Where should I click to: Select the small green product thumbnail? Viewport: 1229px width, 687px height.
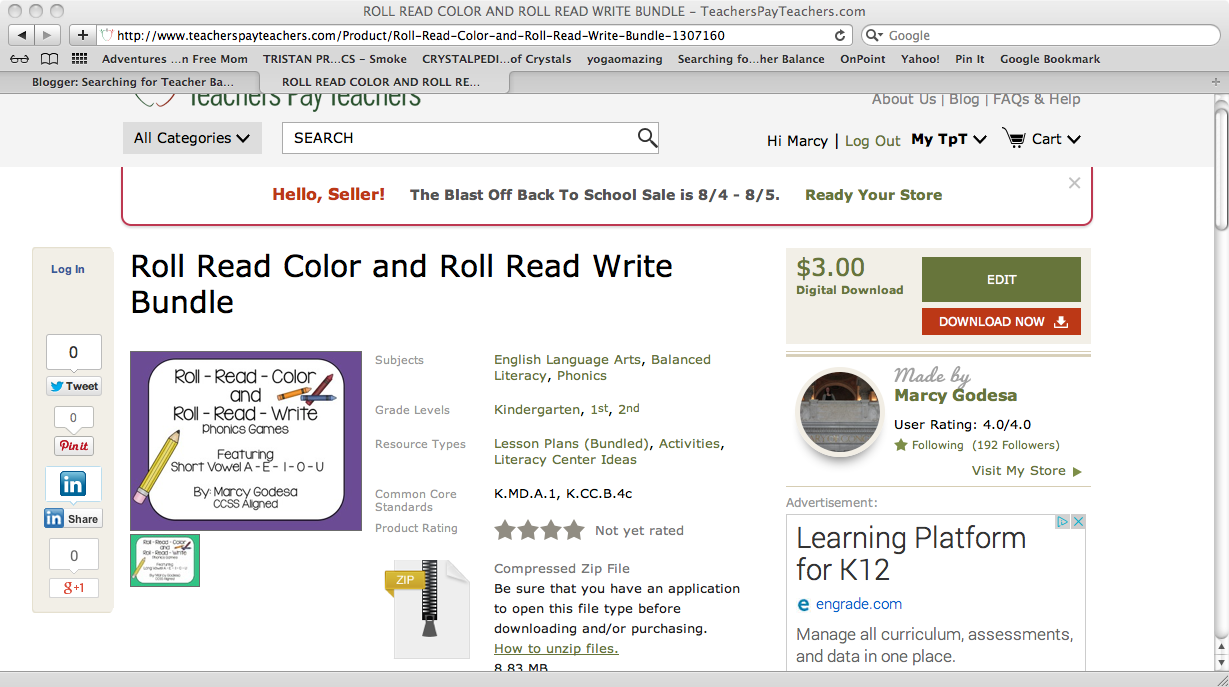click(165, 560)
